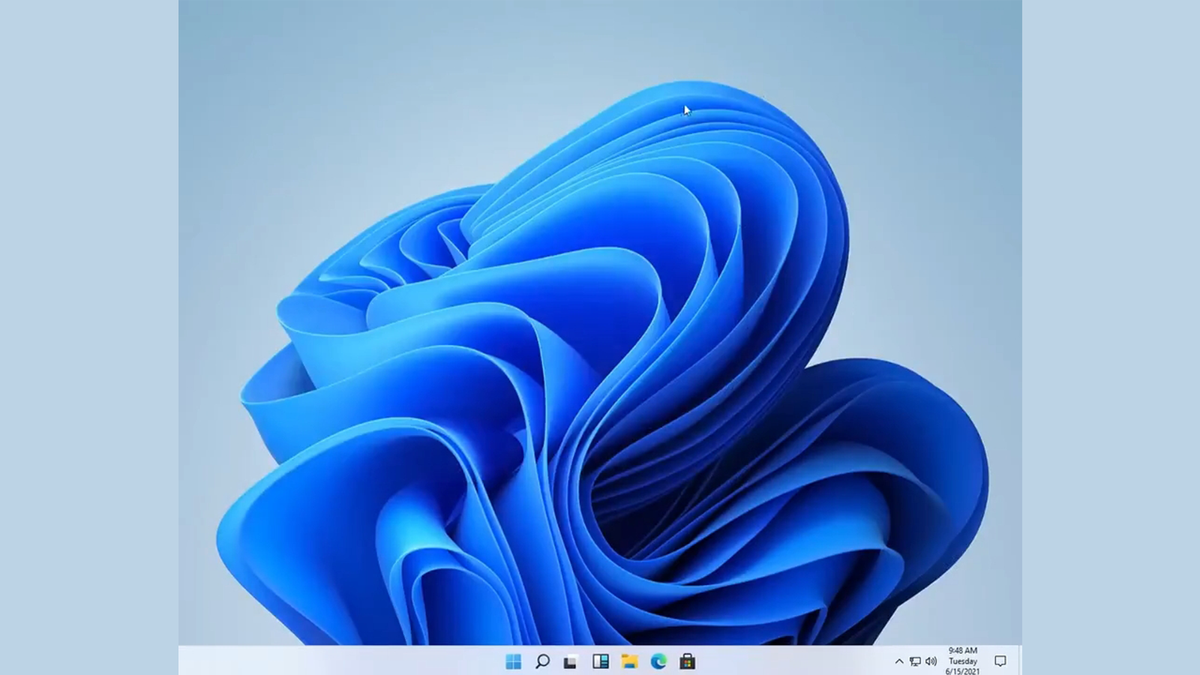Launch Microsoft Edge

coord(659,660)
